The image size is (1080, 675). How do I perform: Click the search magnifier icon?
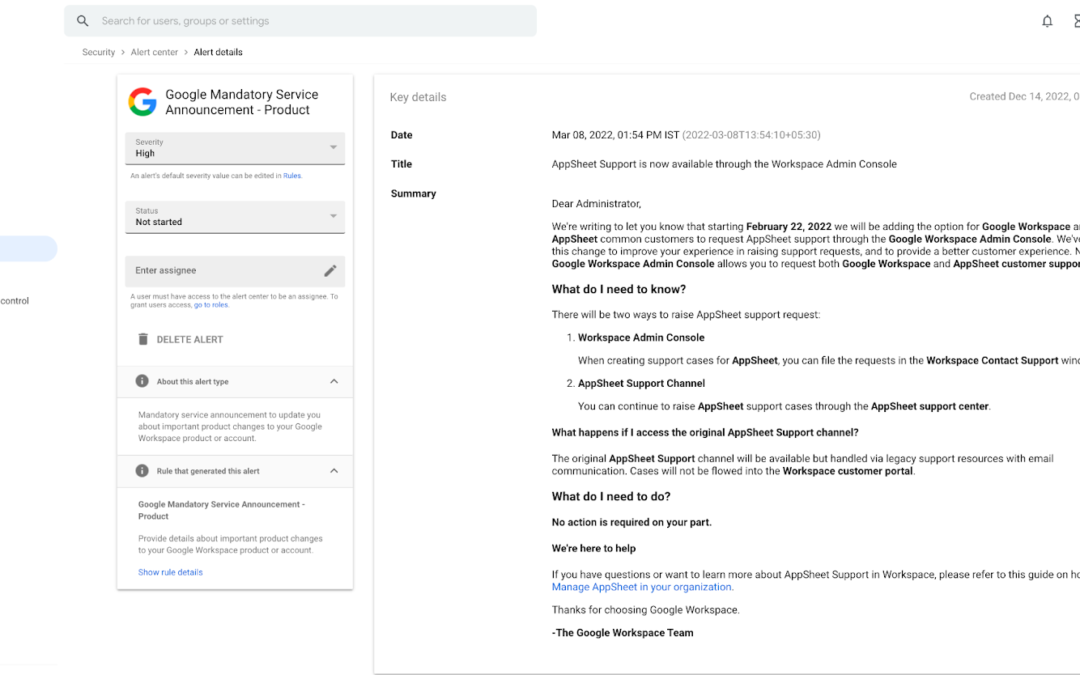[83, 21]
